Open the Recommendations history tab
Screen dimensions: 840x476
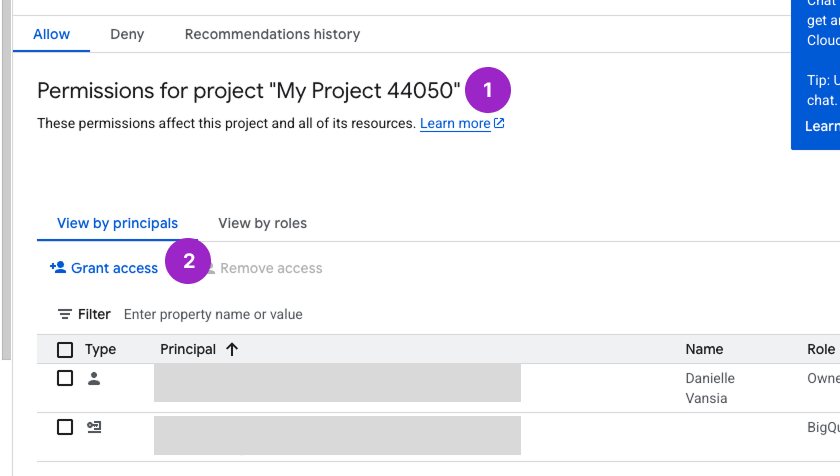(272, 34)
